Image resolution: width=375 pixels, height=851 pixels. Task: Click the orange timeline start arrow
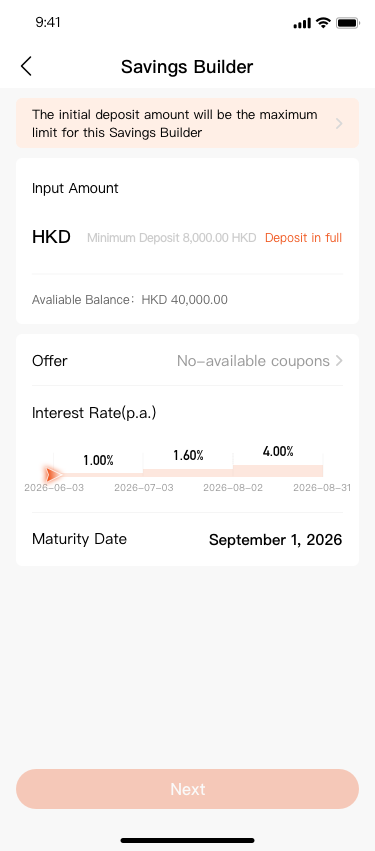[x=53, y=475]
